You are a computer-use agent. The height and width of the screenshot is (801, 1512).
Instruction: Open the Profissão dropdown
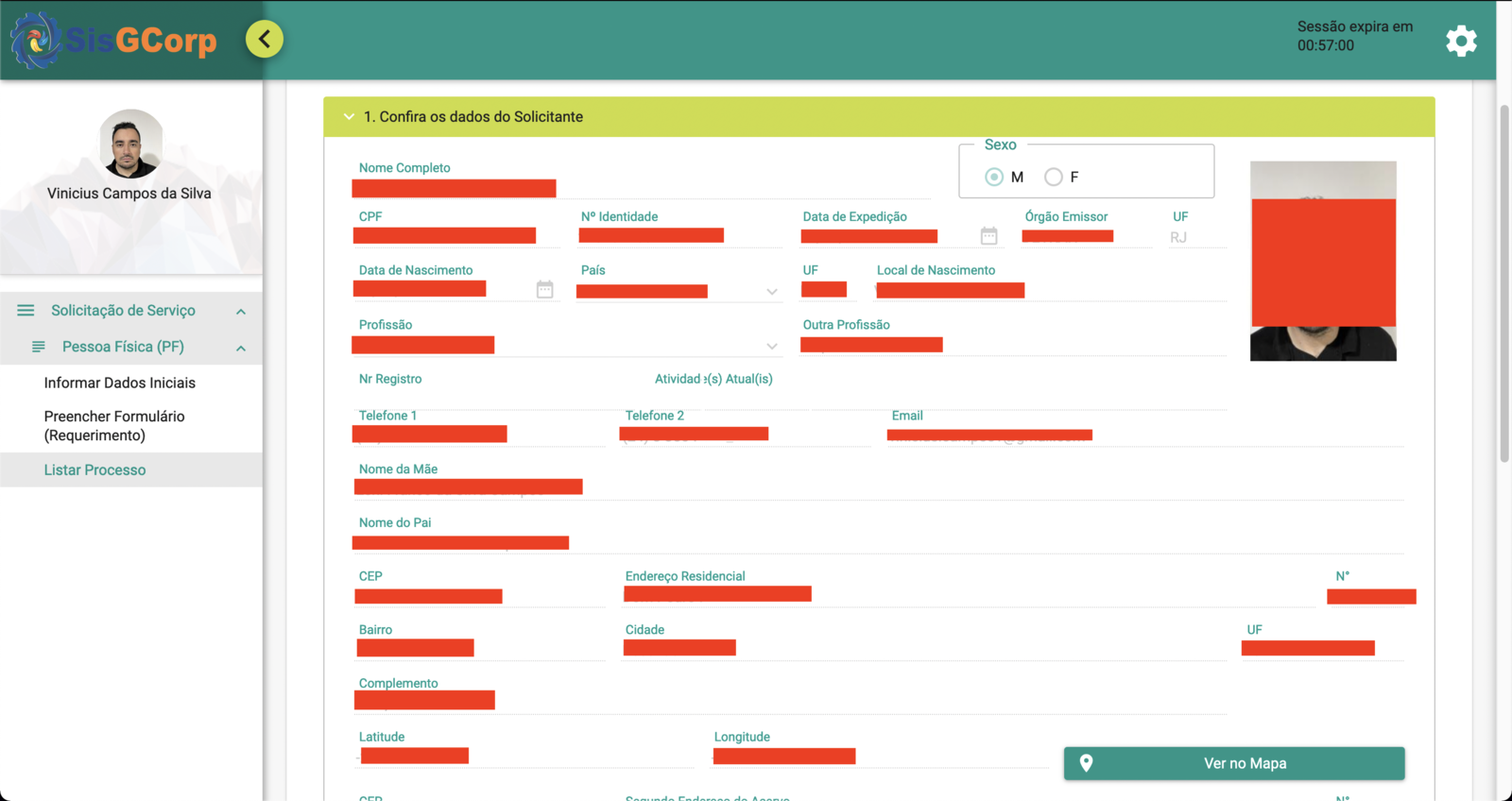click(x=772, y=347)
